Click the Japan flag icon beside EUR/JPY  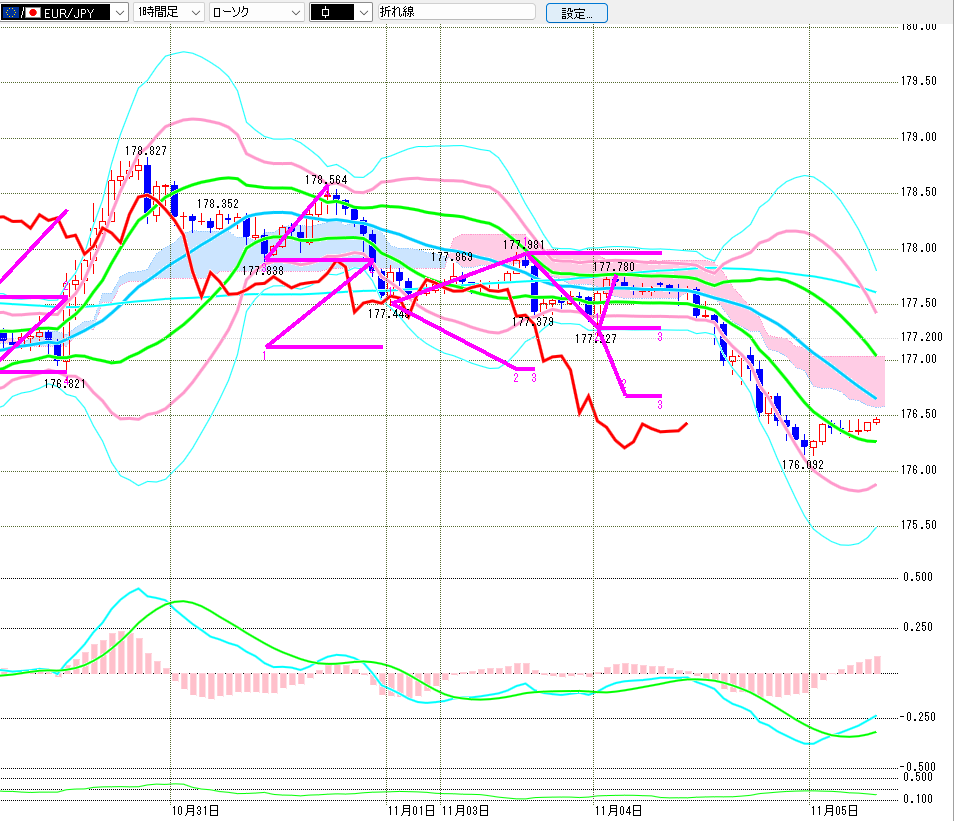point(33,13)
